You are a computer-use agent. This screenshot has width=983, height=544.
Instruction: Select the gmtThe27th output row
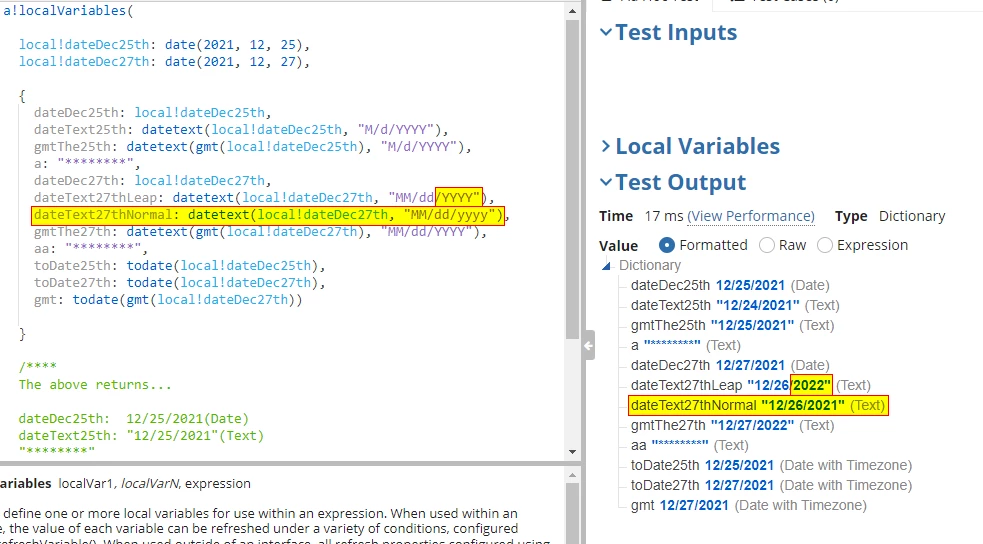pyautogui.click(x=732, y=426)
